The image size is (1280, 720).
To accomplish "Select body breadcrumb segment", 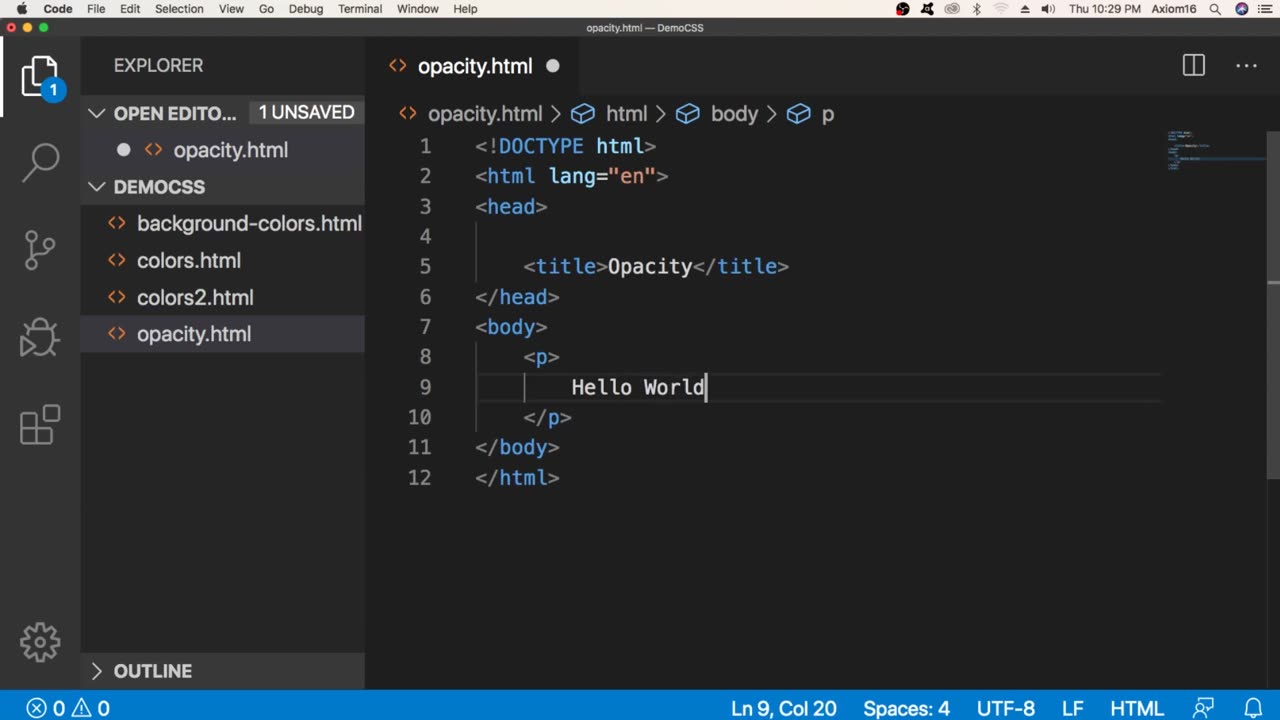I will (734, 114).
